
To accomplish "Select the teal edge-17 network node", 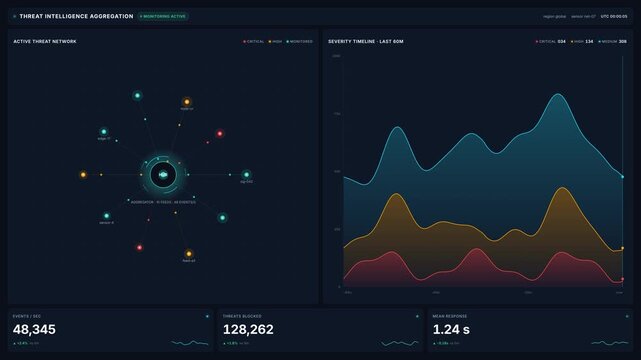I will point(104,132).
